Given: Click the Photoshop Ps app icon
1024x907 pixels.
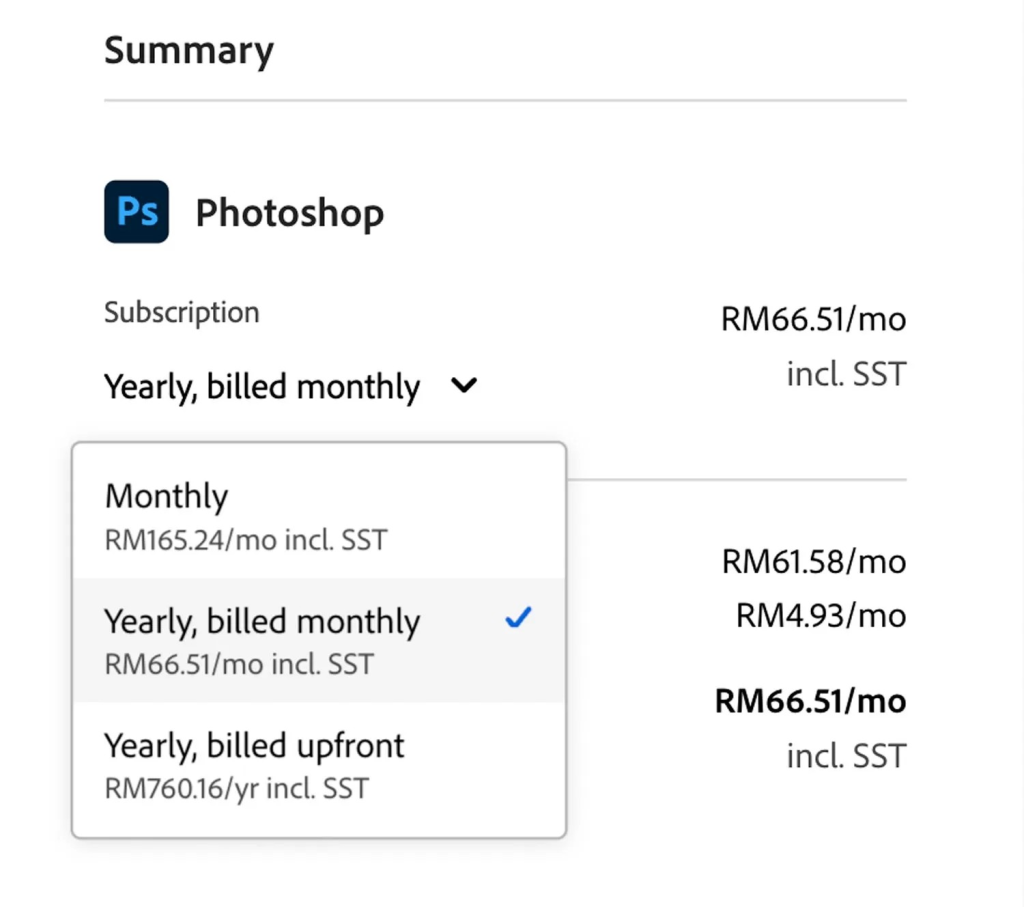Looking at the screenshot, I should [x=136, y=212].
